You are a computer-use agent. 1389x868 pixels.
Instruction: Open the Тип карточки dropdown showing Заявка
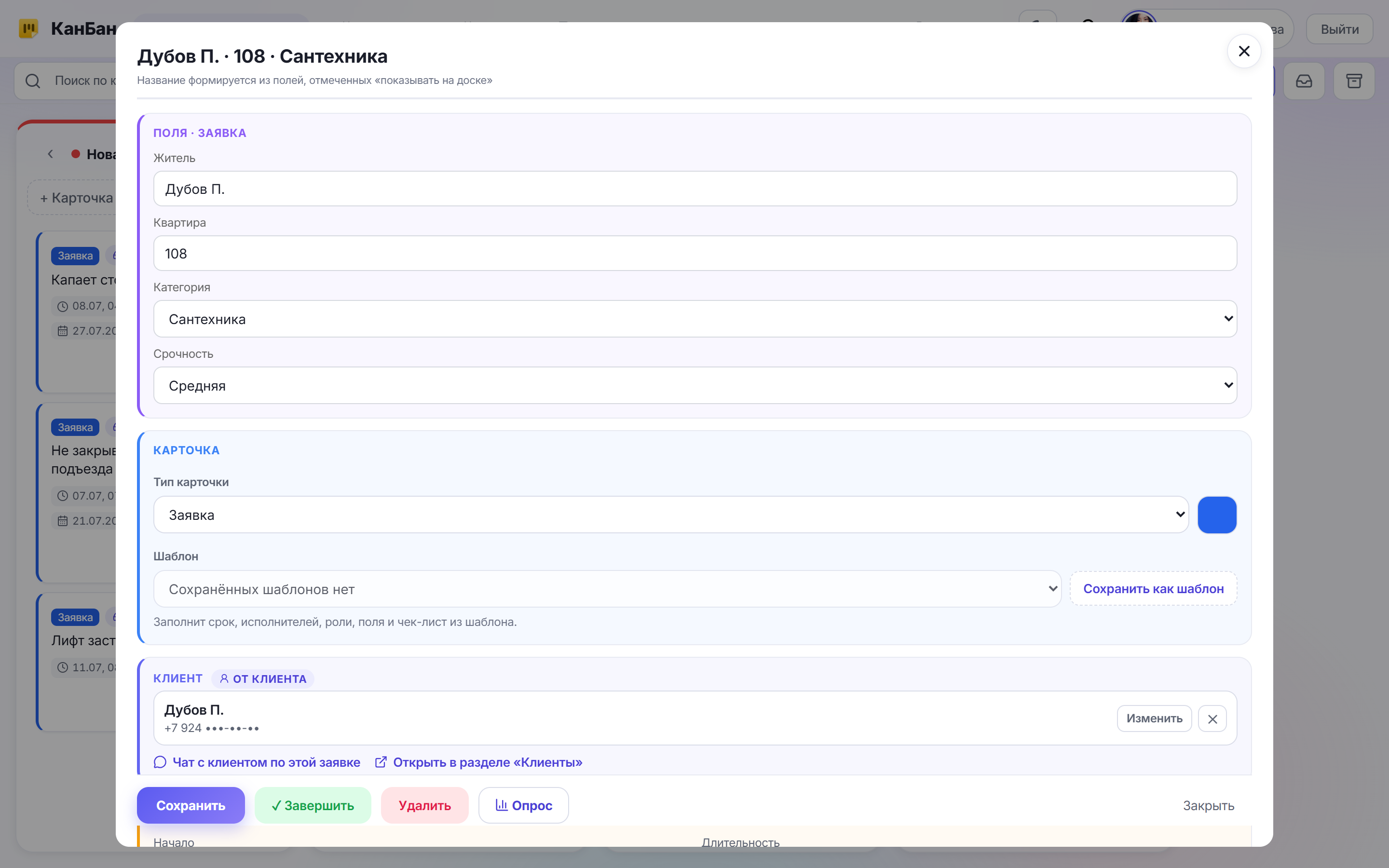coord(671,515)
